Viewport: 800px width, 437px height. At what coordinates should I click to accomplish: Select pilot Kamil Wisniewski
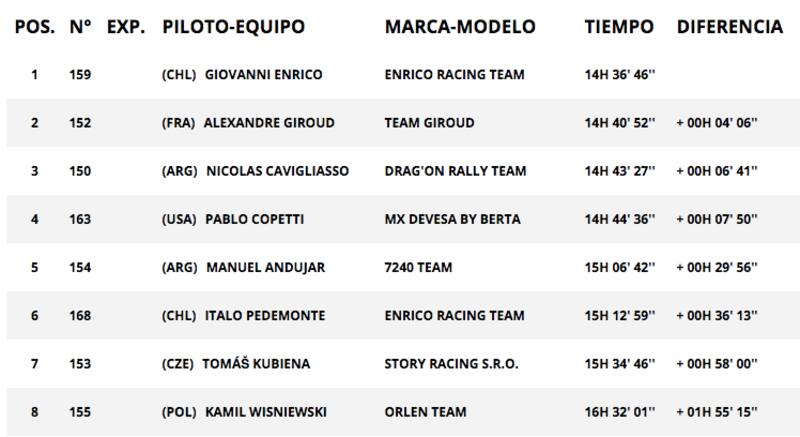point(270,412)
